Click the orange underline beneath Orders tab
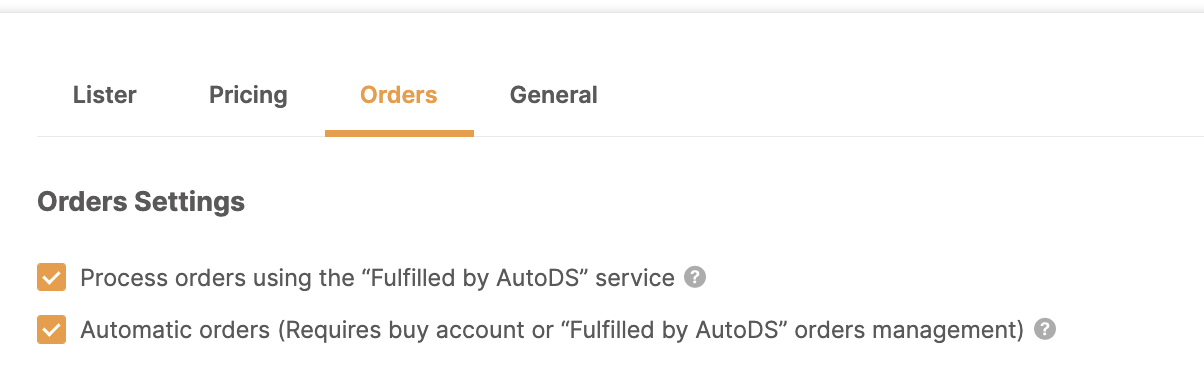 (x=399, y=133)
